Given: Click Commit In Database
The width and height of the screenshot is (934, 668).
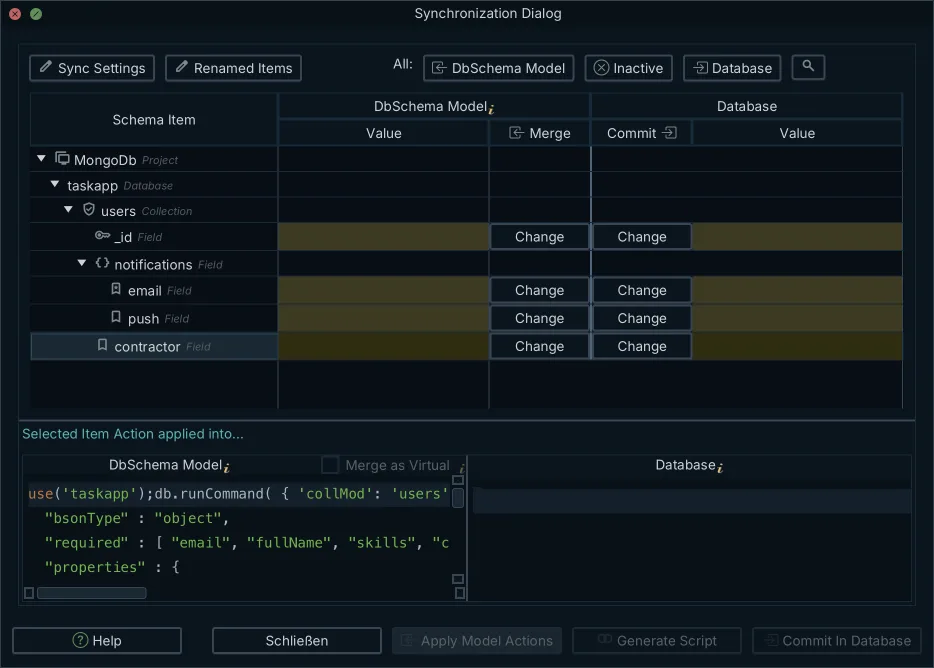Looking at the screenshot, I should click(x=837, y=641).
